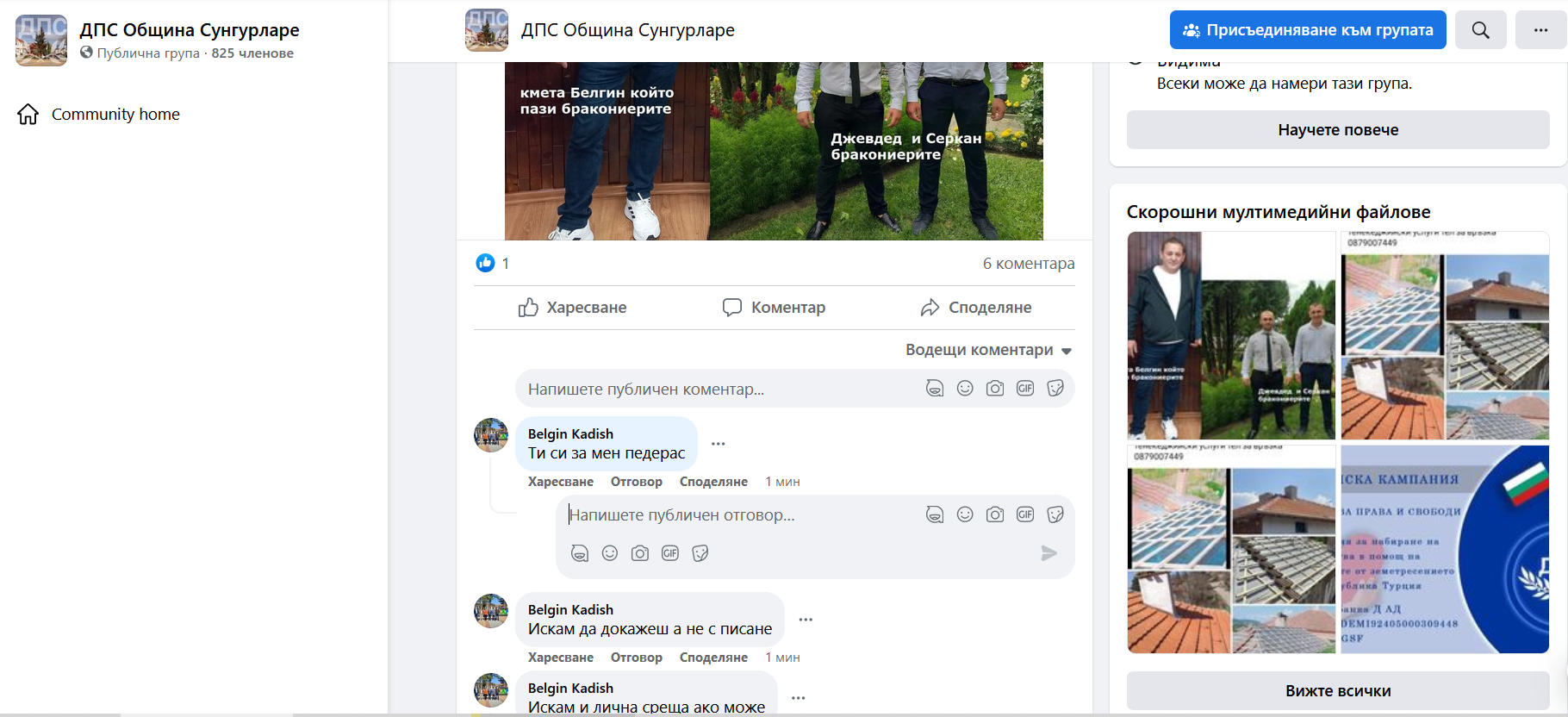The image size is (1568, 717).
Task: Click Присъединяване към групата button
Action: click(1307, 30)
